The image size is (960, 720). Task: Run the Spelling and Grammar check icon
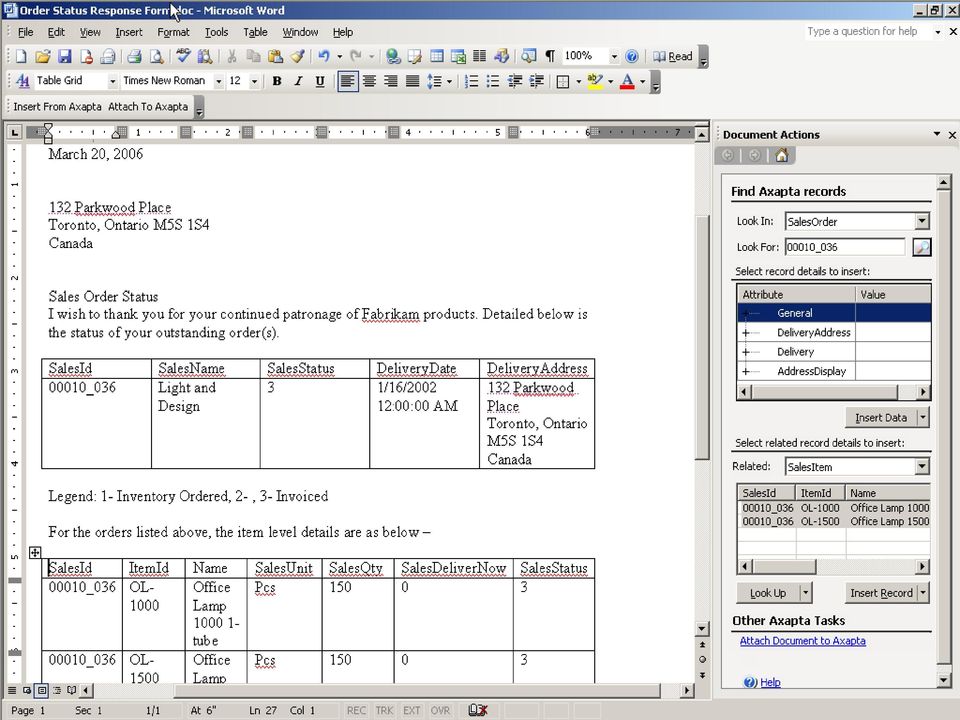pos(182,56)
